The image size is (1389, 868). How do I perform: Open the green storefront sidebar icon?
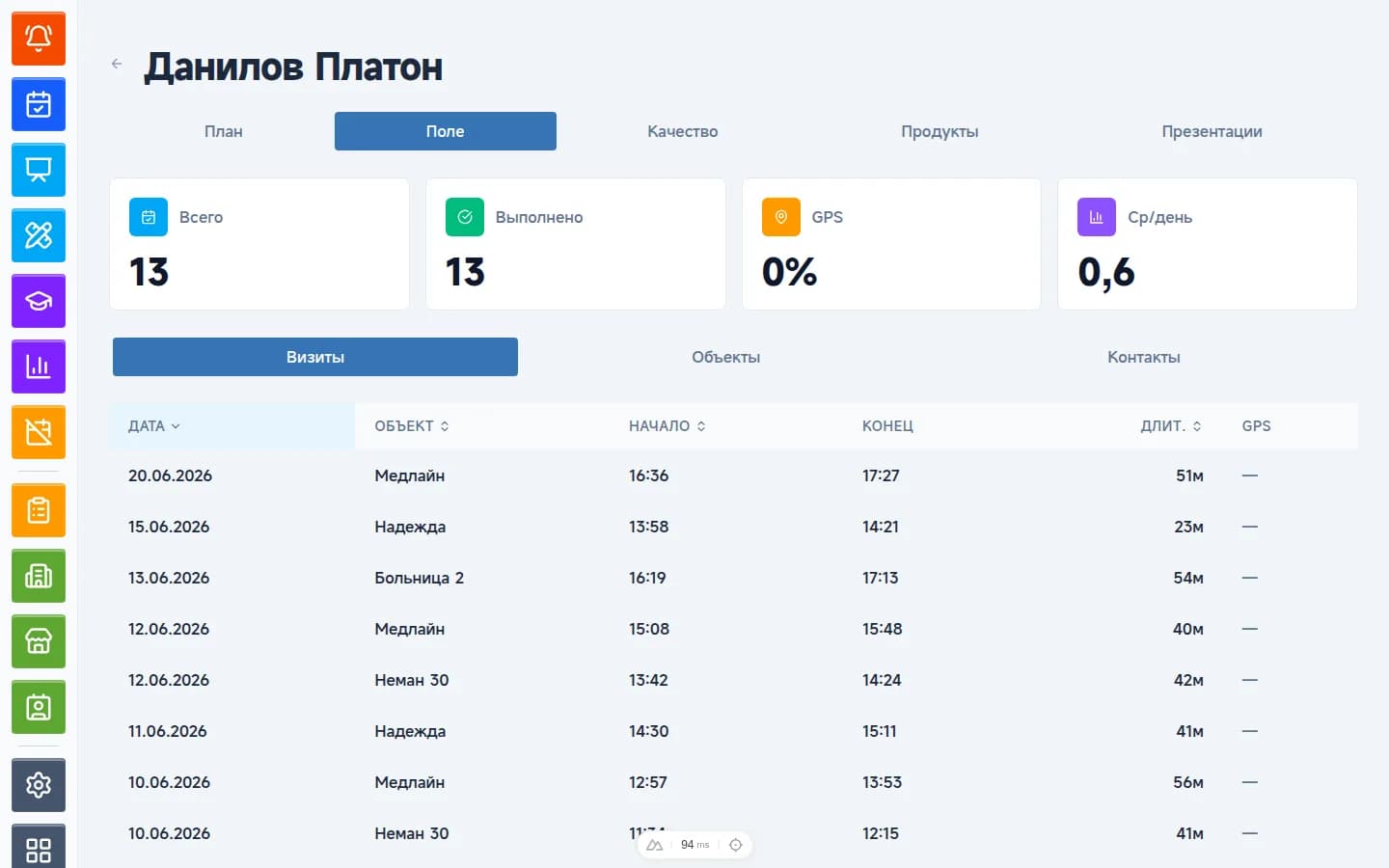(x=39, y=641)
